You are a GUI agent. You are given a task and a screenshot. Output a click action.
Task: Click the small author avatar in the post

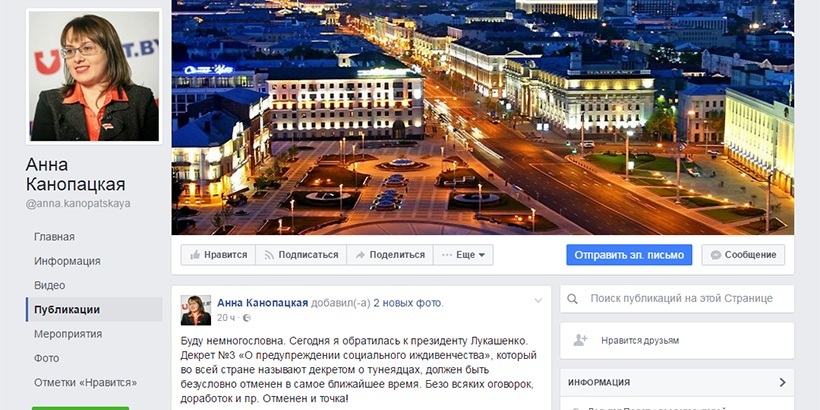tap(196, 310)
